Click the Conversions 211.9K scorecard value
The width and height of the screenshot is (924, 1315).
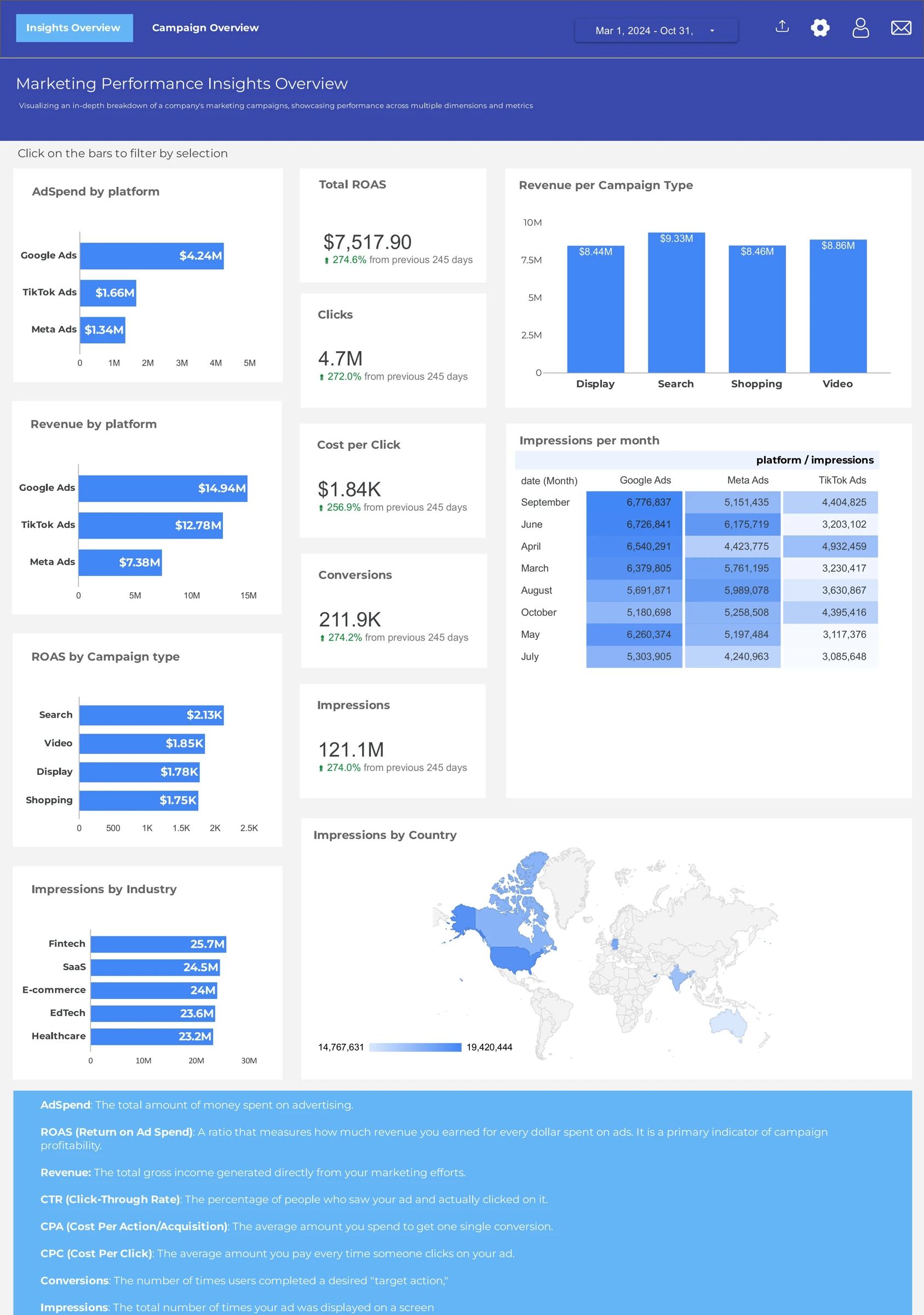click(350, 620)
